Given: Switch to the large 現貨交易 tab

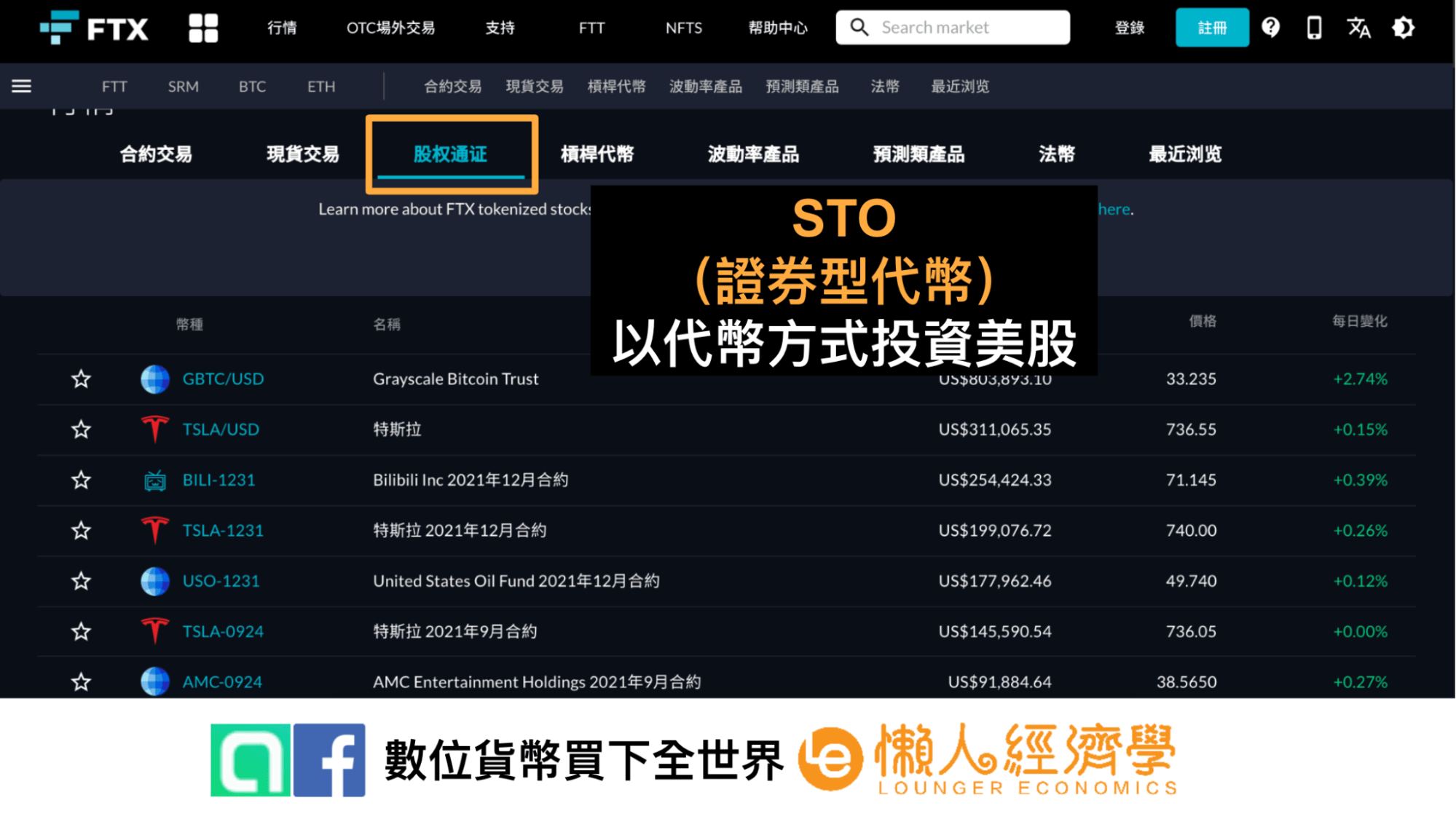Looking at the screenshot, I should point(303,154).
